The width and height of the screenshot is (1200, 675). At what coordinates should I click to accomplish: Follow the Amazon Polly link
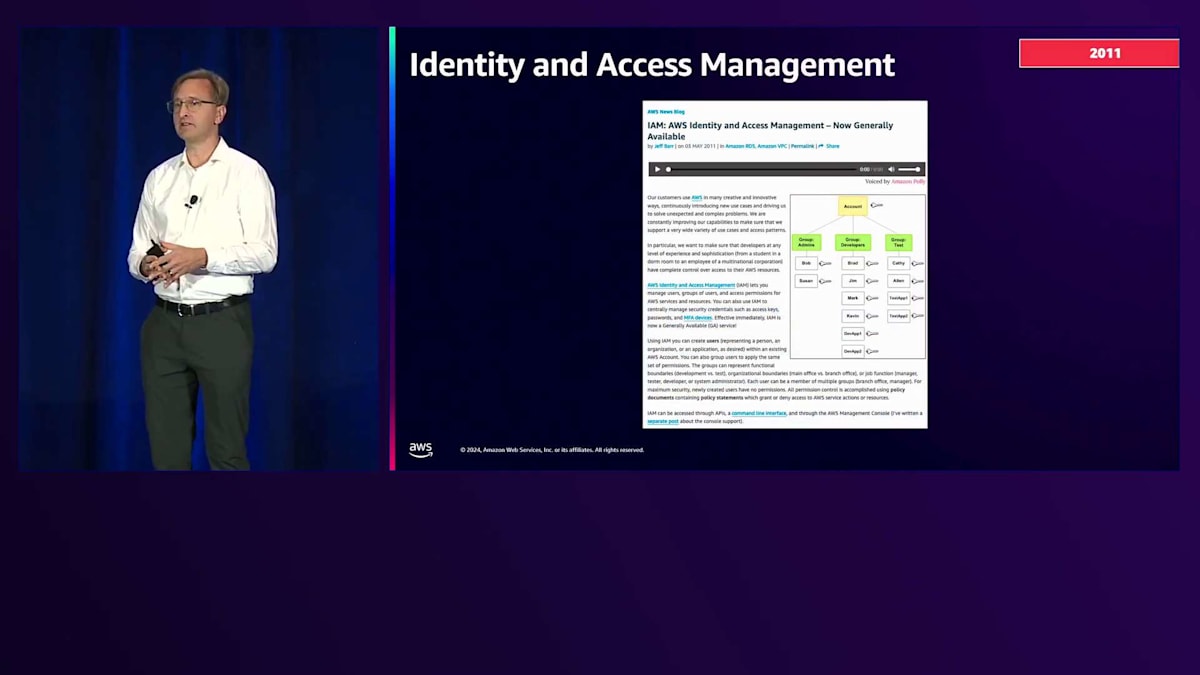(908, 182)
